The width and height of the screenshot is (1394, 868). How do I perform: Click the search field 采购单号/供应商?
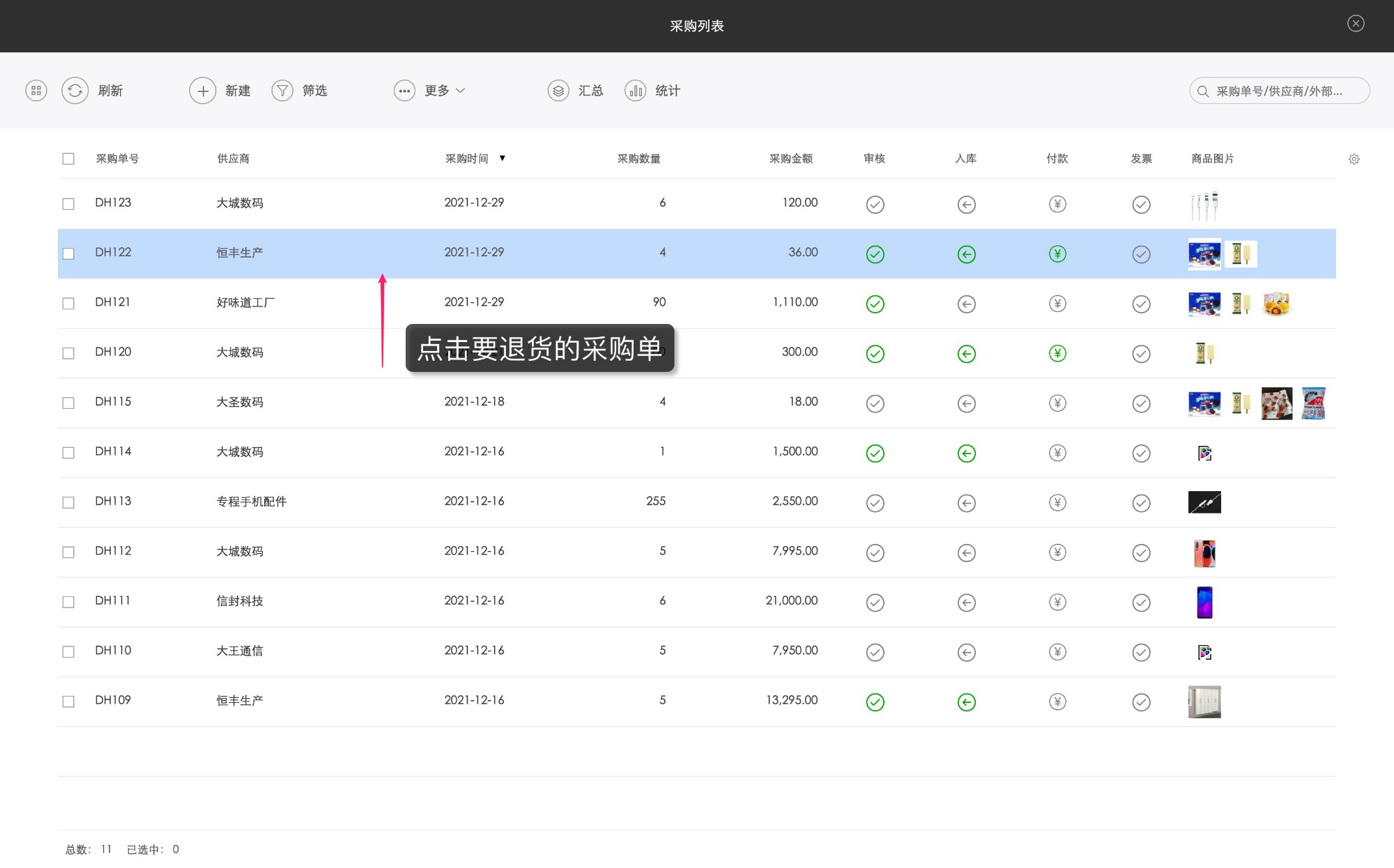tap(1280, 91)
